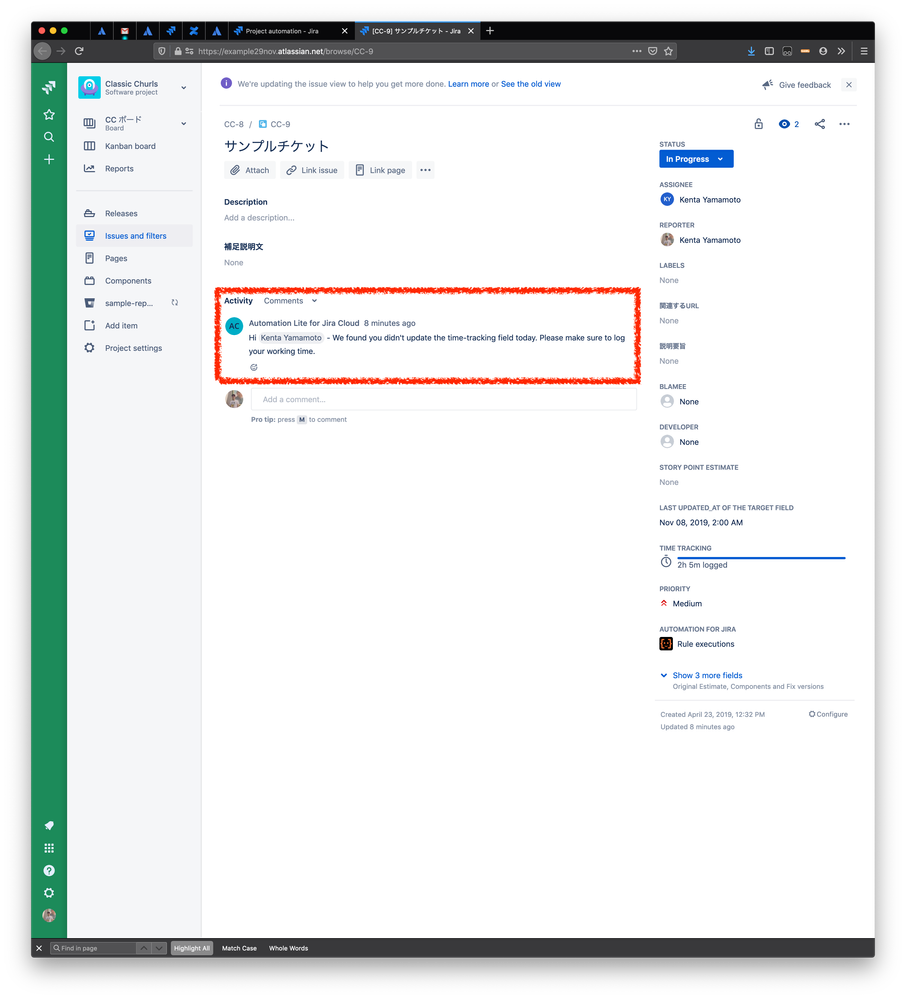Screen dimensions: 906x999
Task: Click the Link page button
Action: click(x=380, y=170)
